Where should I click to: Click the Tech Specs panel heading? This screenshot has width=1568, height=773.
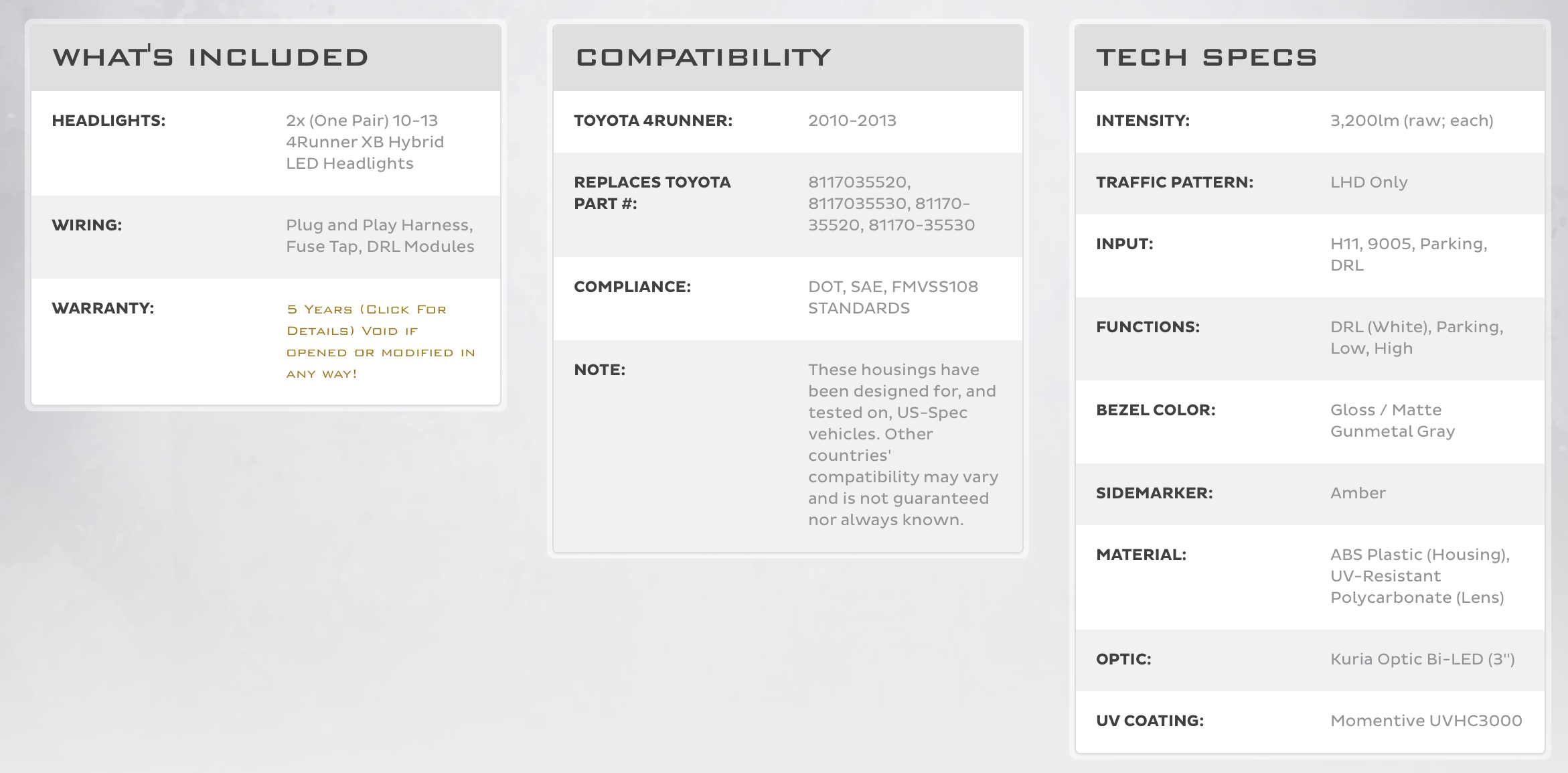[x=1206, y=57]
